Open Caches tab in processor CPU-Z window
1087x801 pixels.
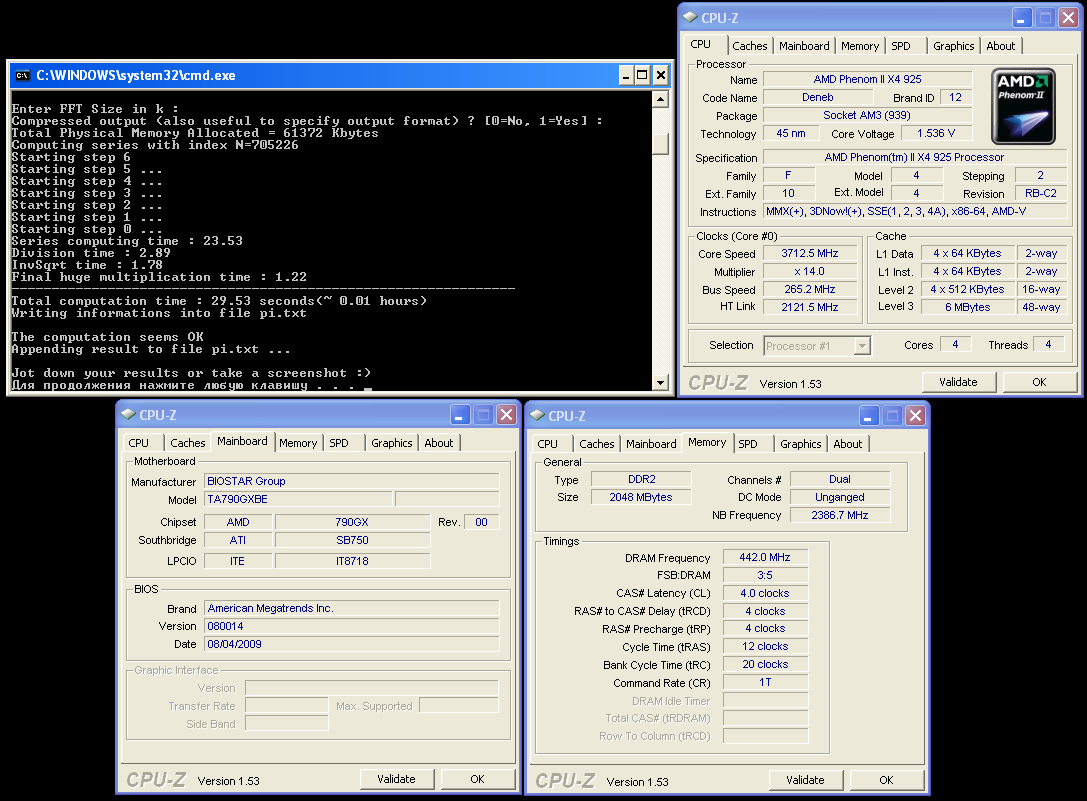click(x=749, y=46)
